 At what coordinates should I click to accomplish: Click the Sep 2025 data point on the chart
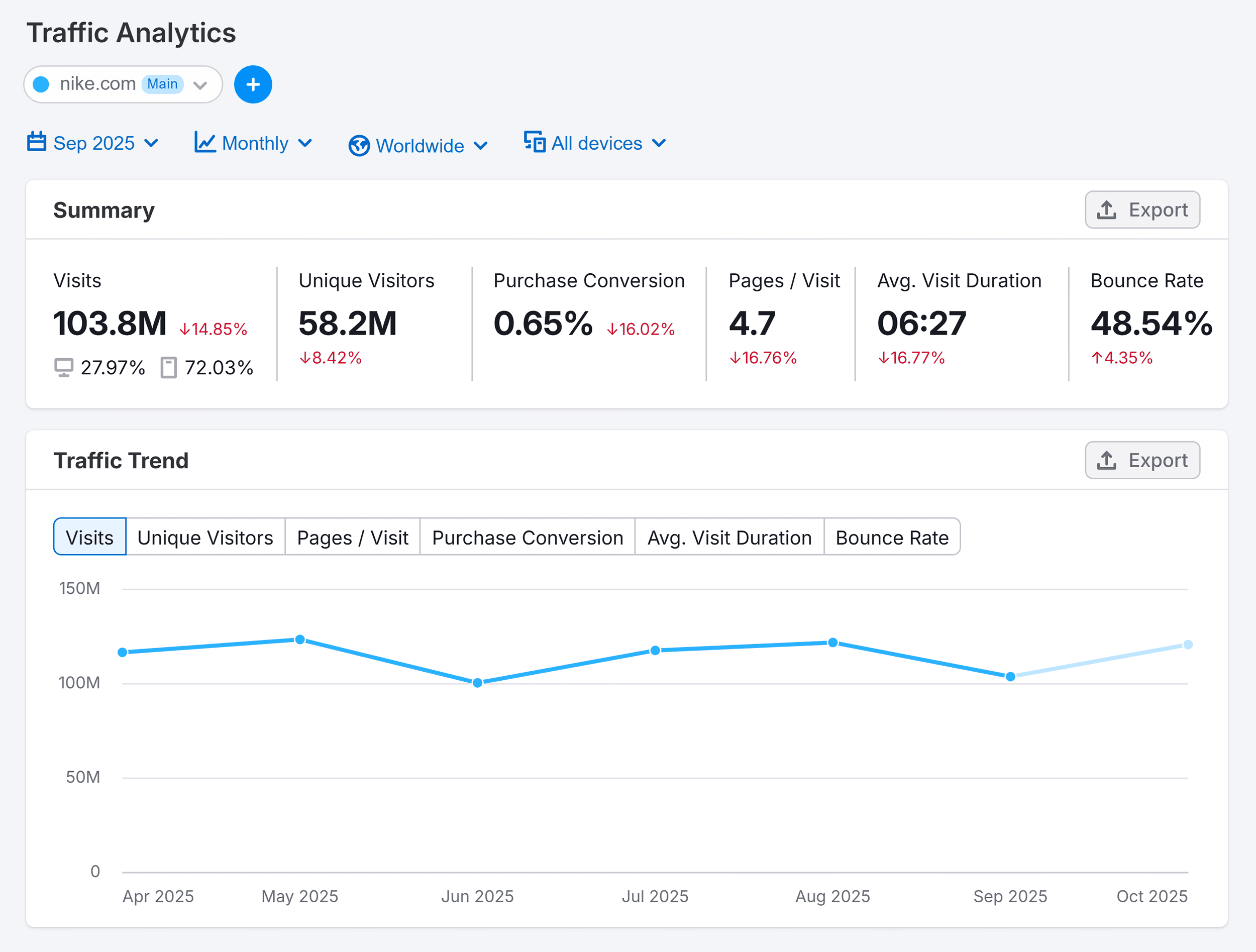coord(1010,677)
